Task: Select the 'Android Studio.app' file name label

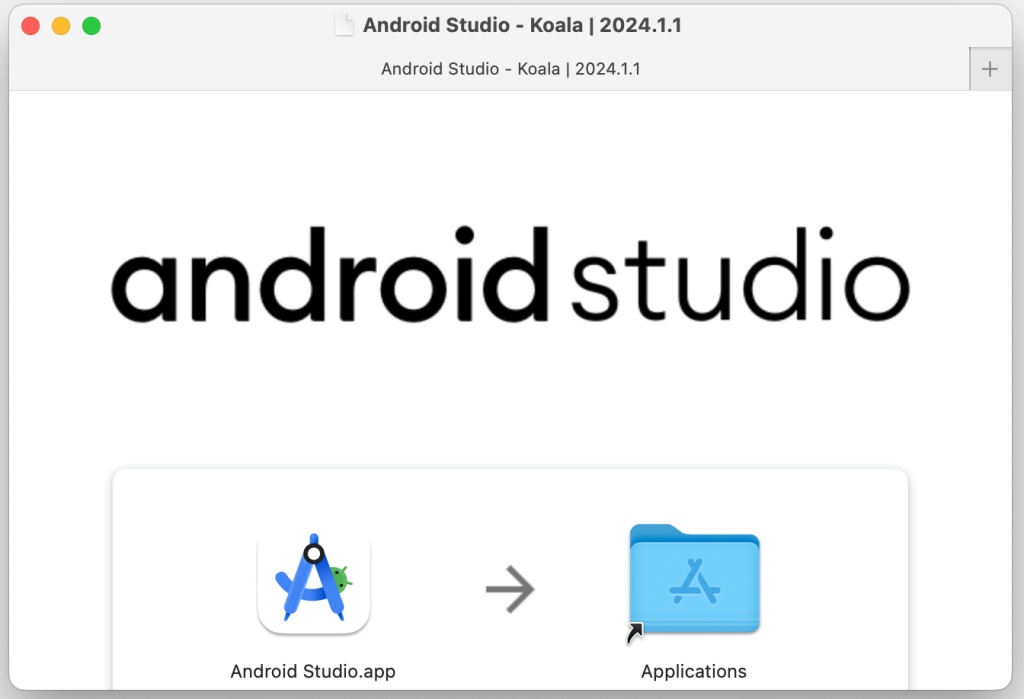Action: pyautogui.click(x=313, y=671)
